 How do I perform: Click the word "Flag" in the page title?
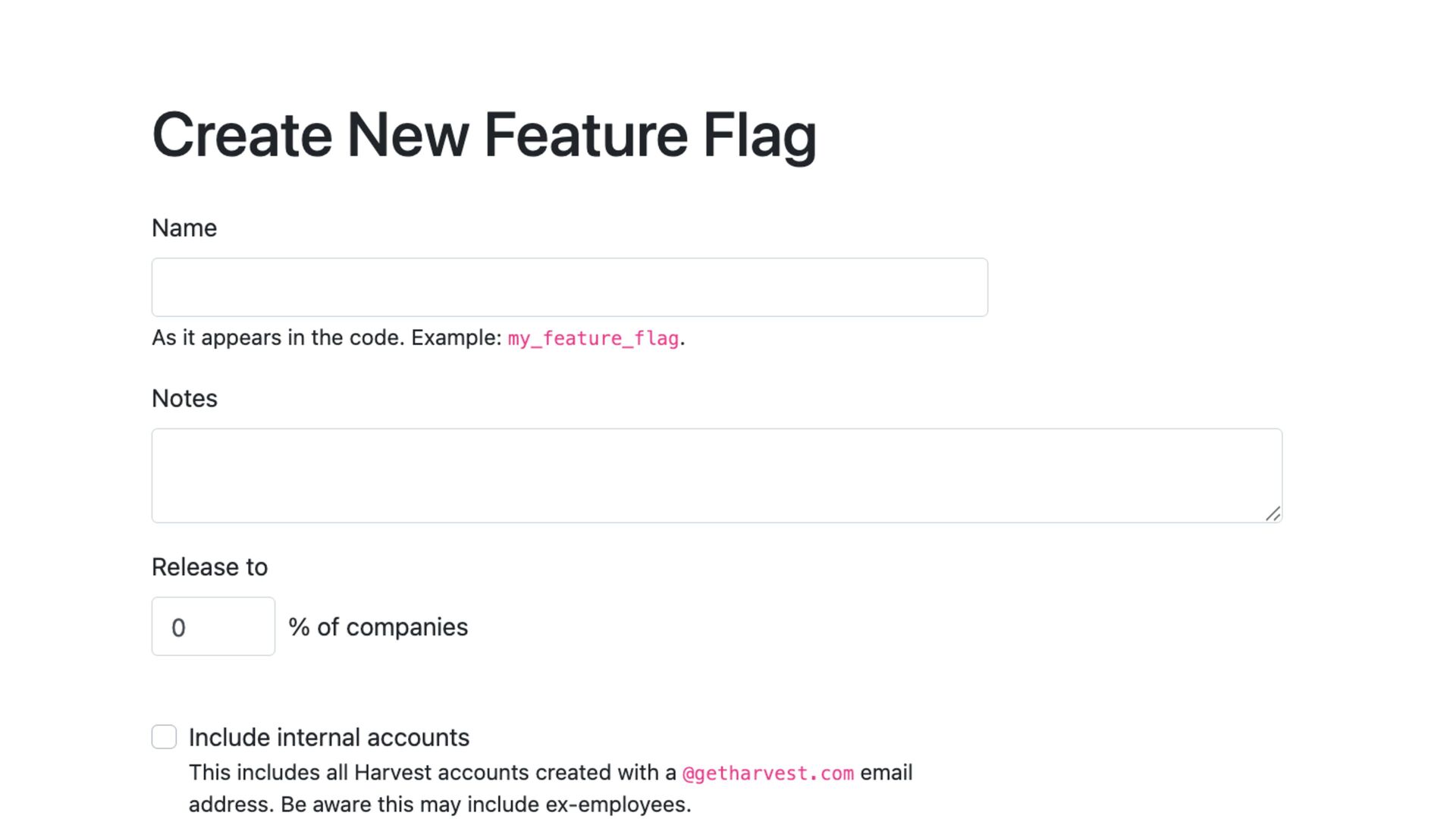pyautogui.click(x=759, y=135)
